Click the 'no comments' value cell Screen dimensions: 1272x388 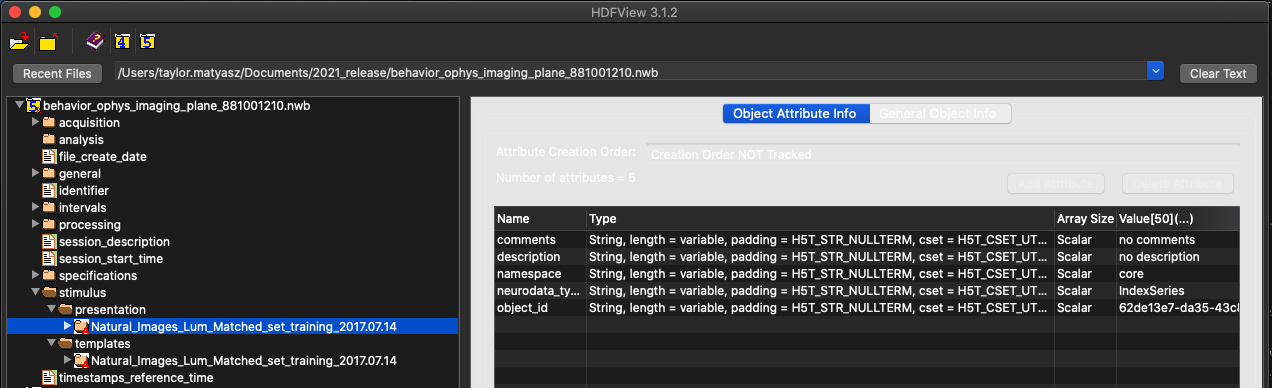(1178, 240)
